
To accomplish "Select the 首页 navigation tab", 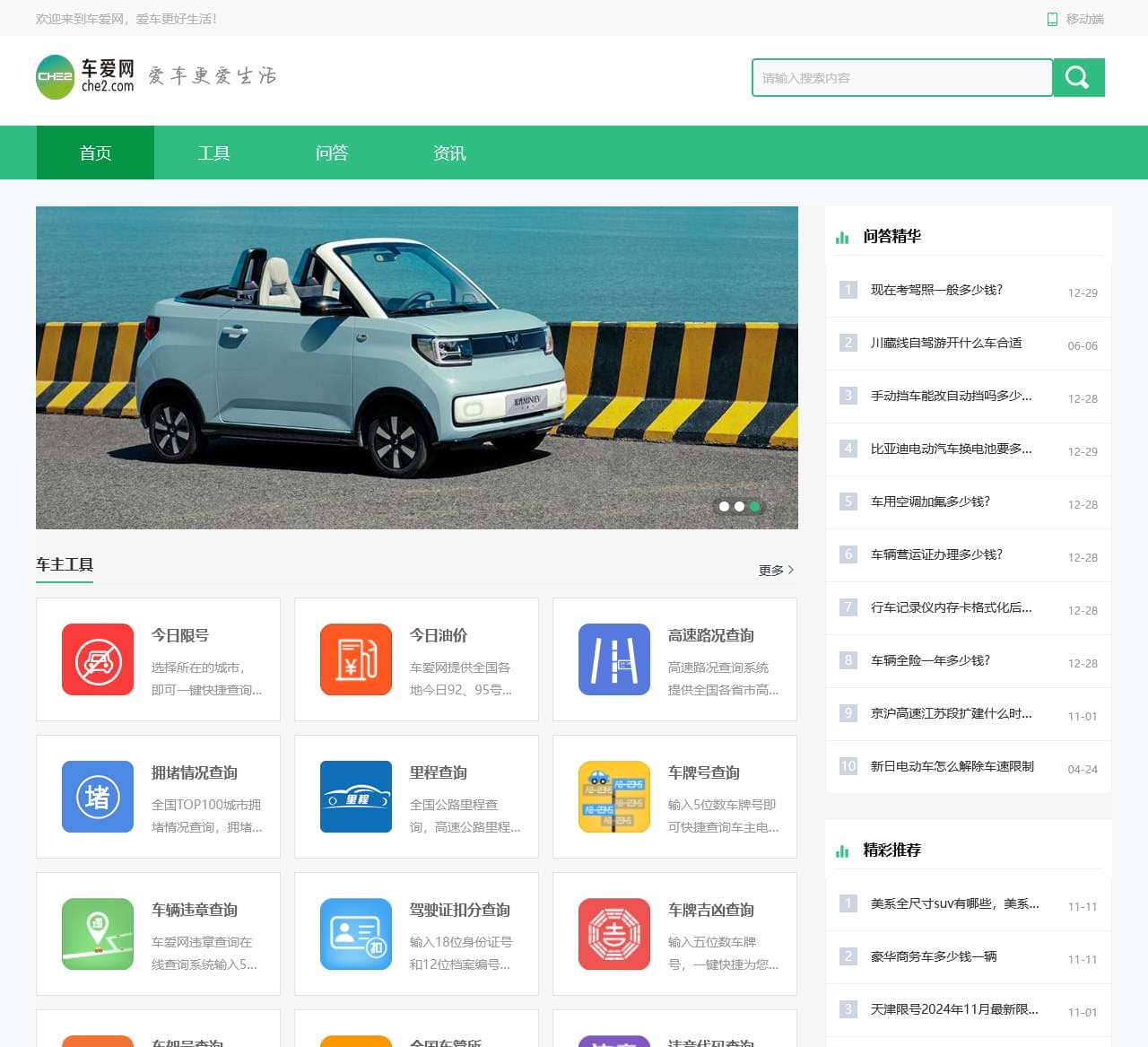I will (x=95, y=153).
